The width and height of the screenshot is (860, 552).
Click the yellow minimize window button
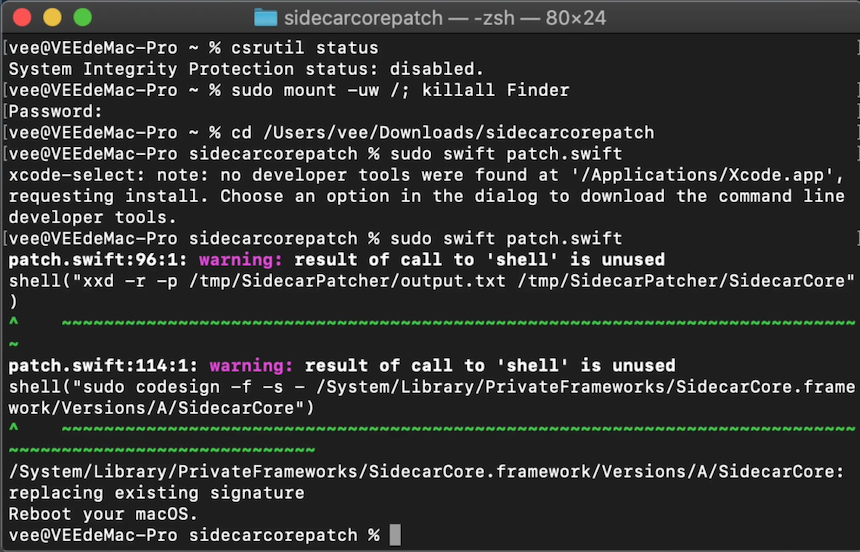tap(52, 17)
